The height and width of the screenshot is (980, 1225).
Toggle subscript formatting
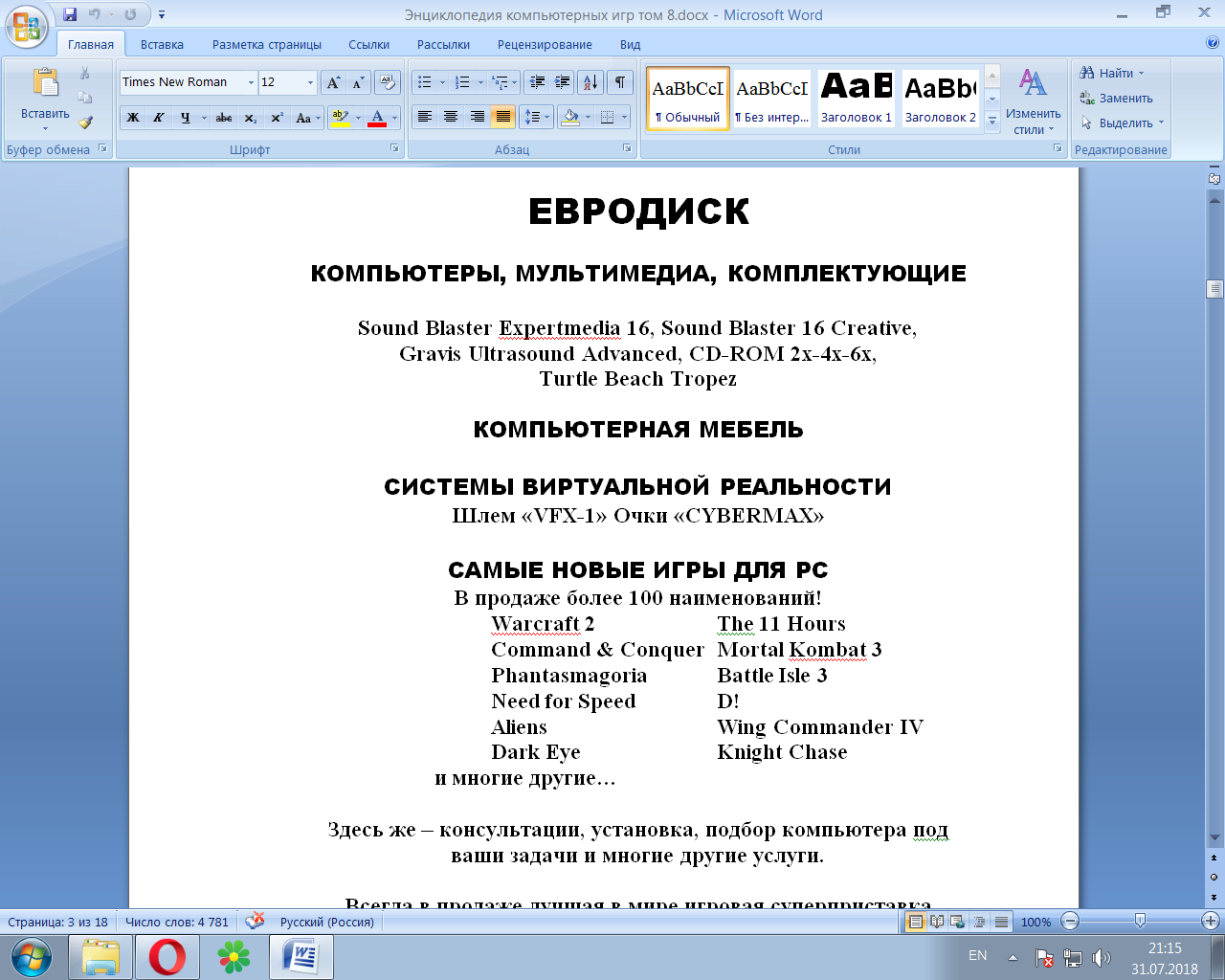point(251,118)
